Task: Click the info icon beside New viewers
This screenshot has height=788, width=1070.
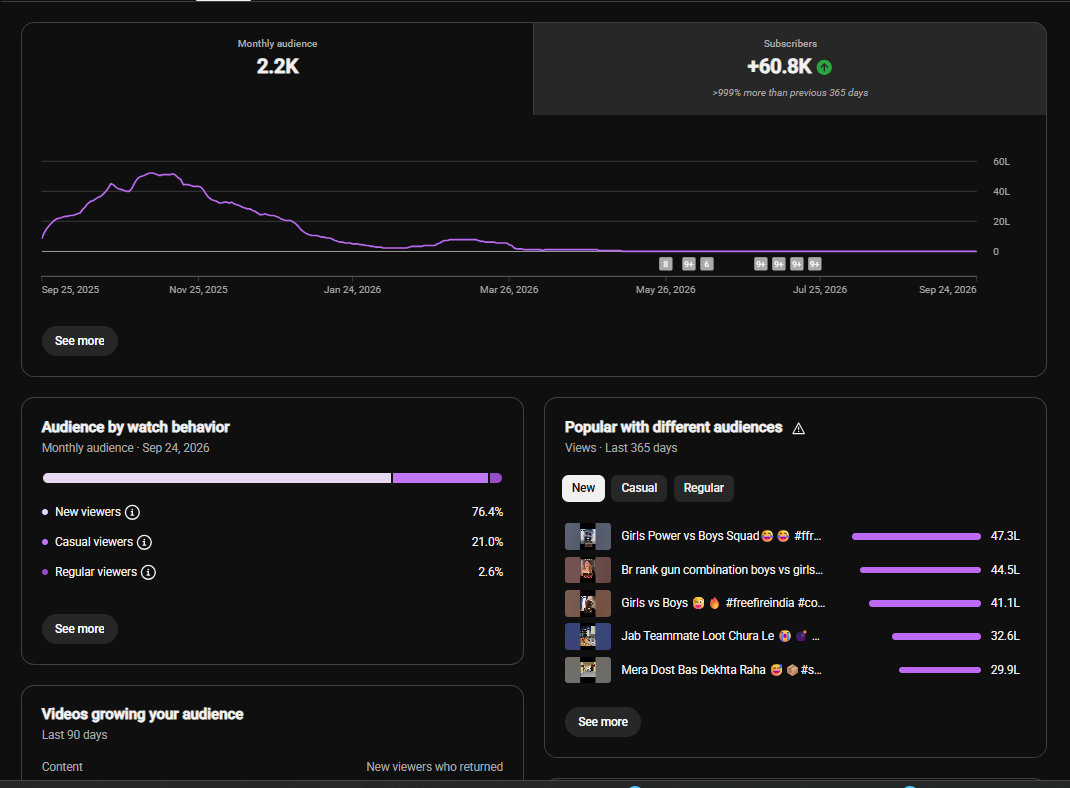Action: [x=132, y=512]
